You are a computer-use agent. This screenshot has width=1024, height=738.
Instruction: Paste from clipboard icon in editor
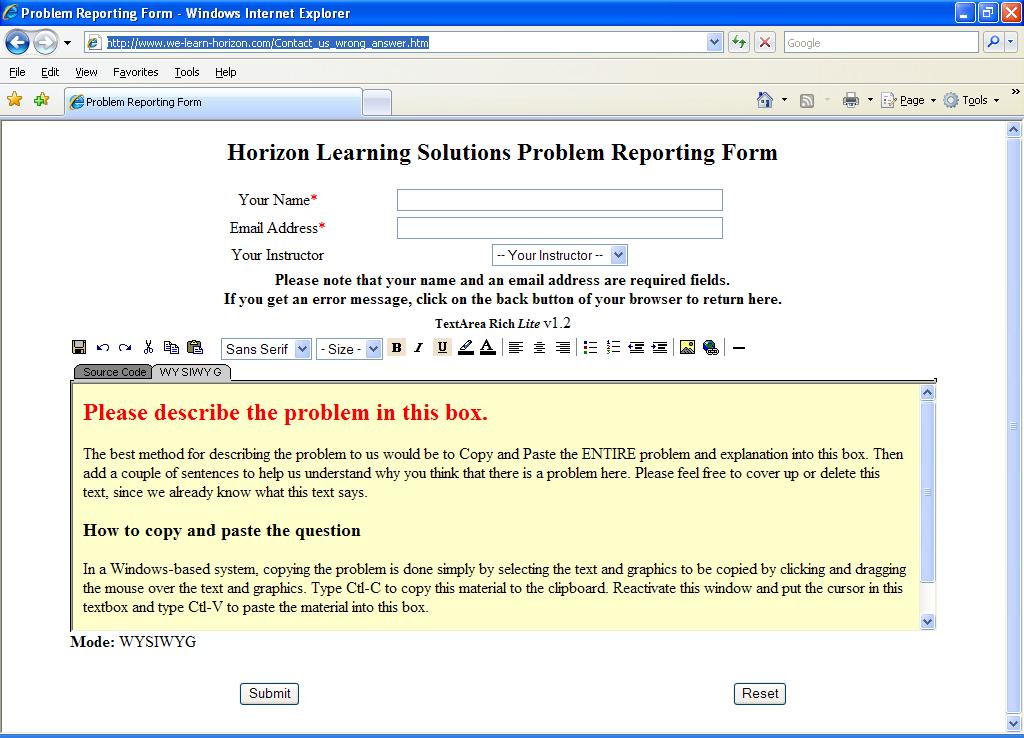coord(195,347)
